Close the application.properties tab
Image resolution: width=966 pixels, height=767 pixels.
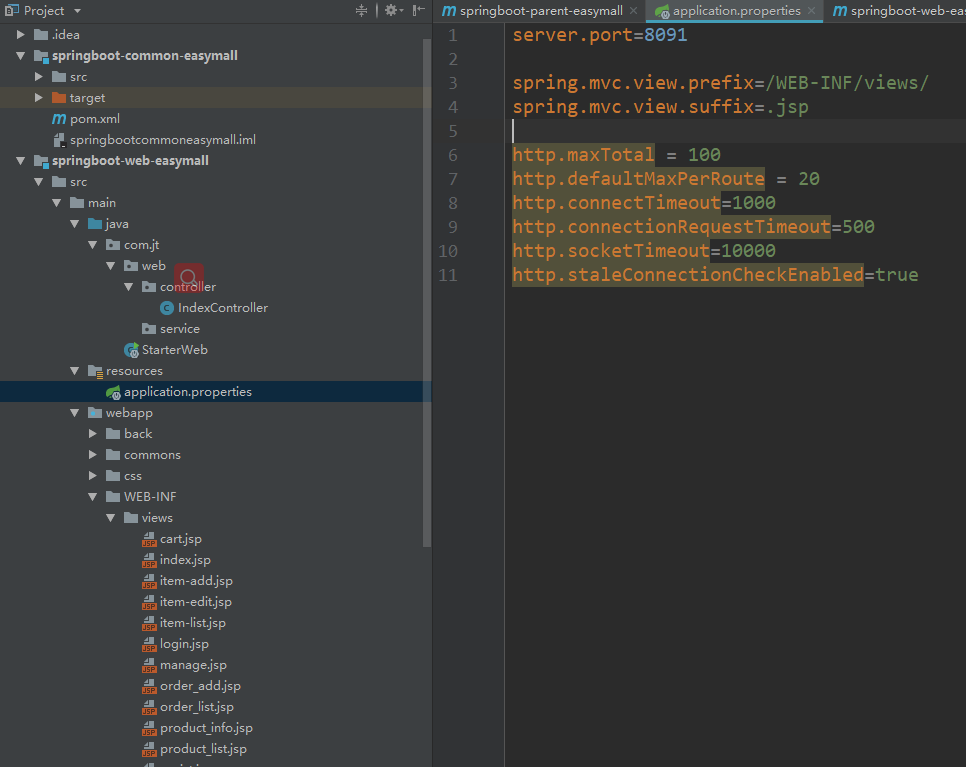811,11
